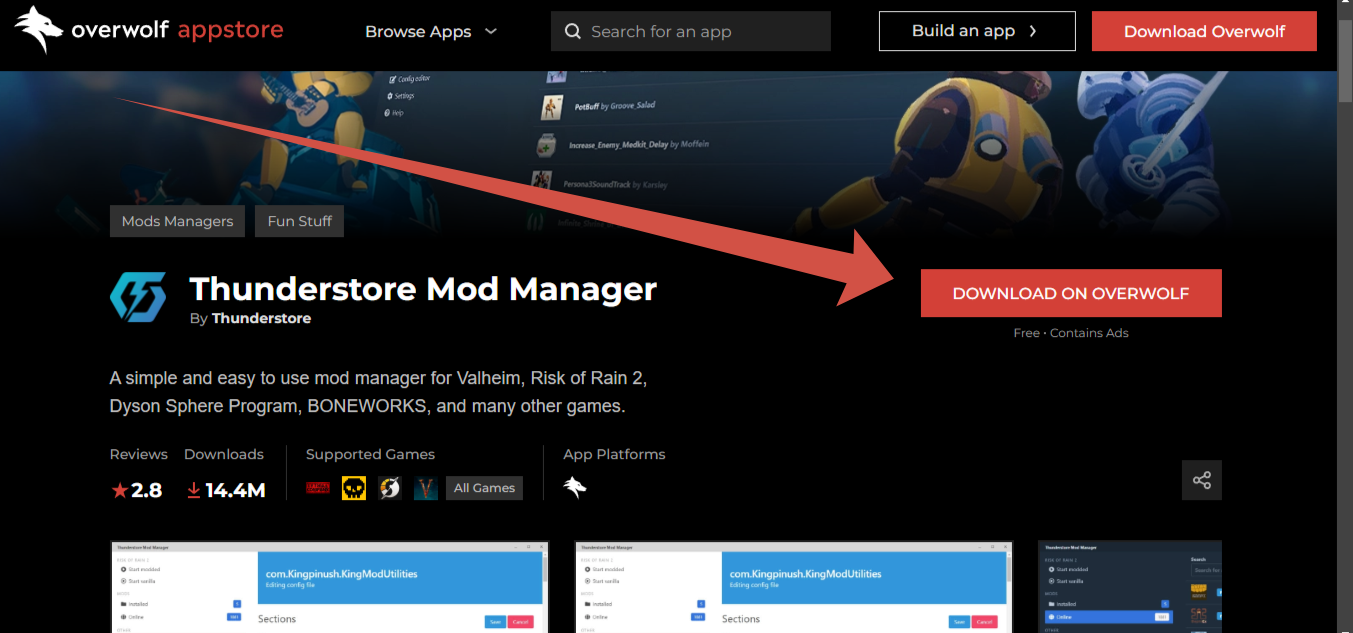Click the page vertical scrollbar
1353x633 pixels.
click(x=1345, y=60)
